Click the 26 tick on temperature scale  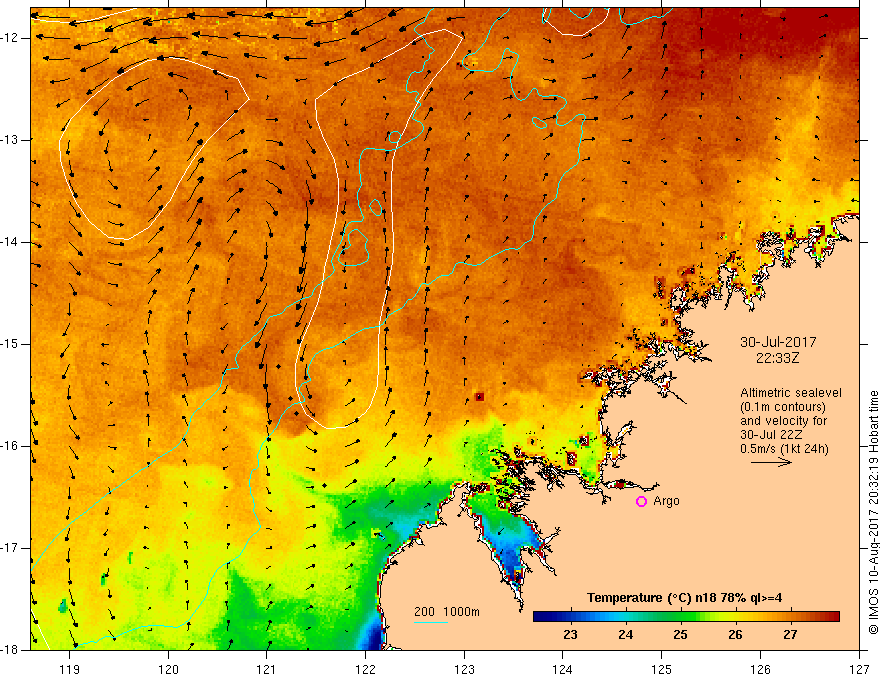pyautogui.click(x=735, y=635)
